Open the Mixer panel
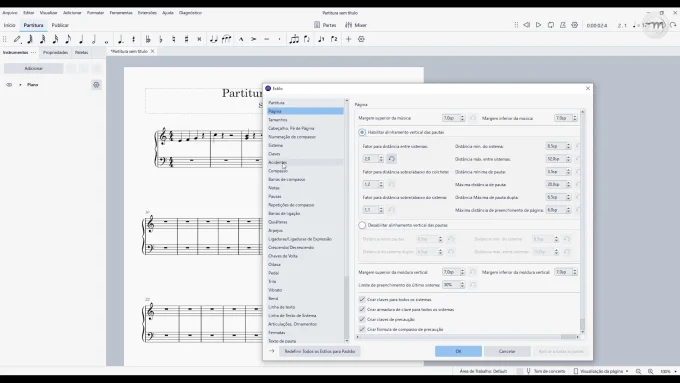 coord(356,25)
